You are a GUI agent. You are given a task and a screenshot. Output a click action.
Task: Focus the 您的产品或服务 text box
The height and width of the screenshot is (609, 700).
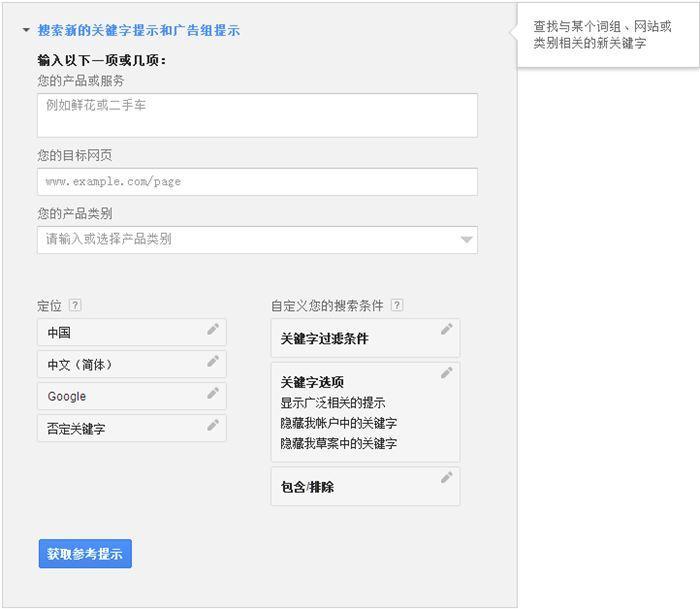coord(257,115)
